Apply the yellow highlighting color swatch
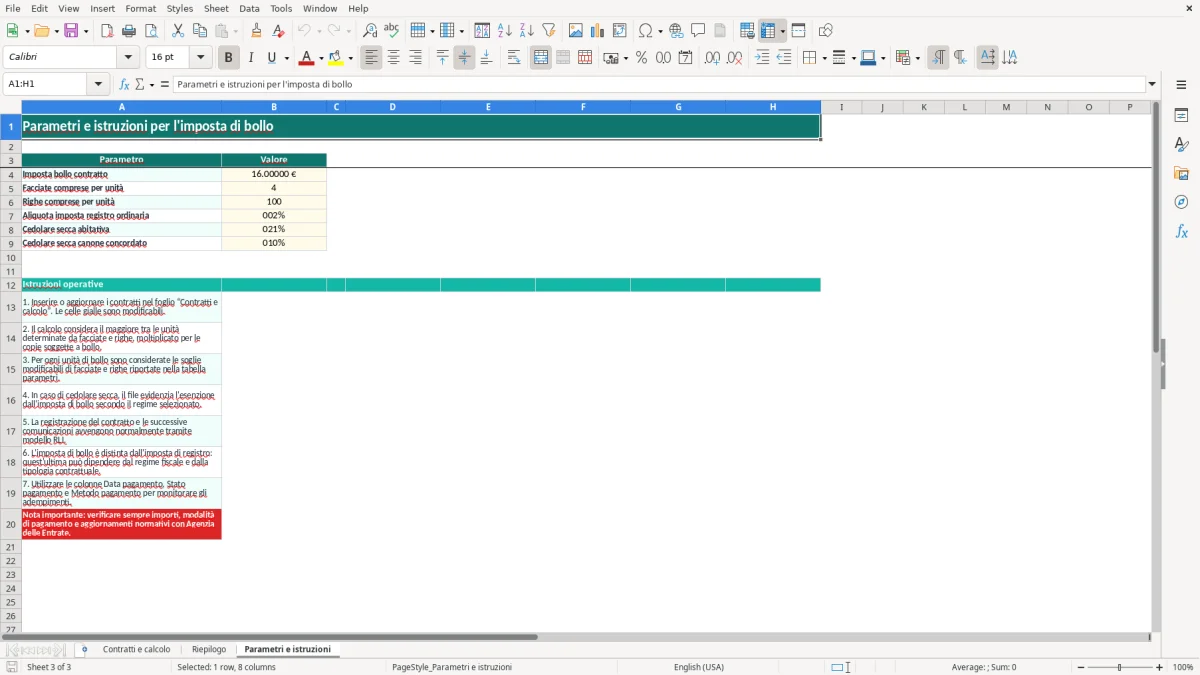 (336, 58)
